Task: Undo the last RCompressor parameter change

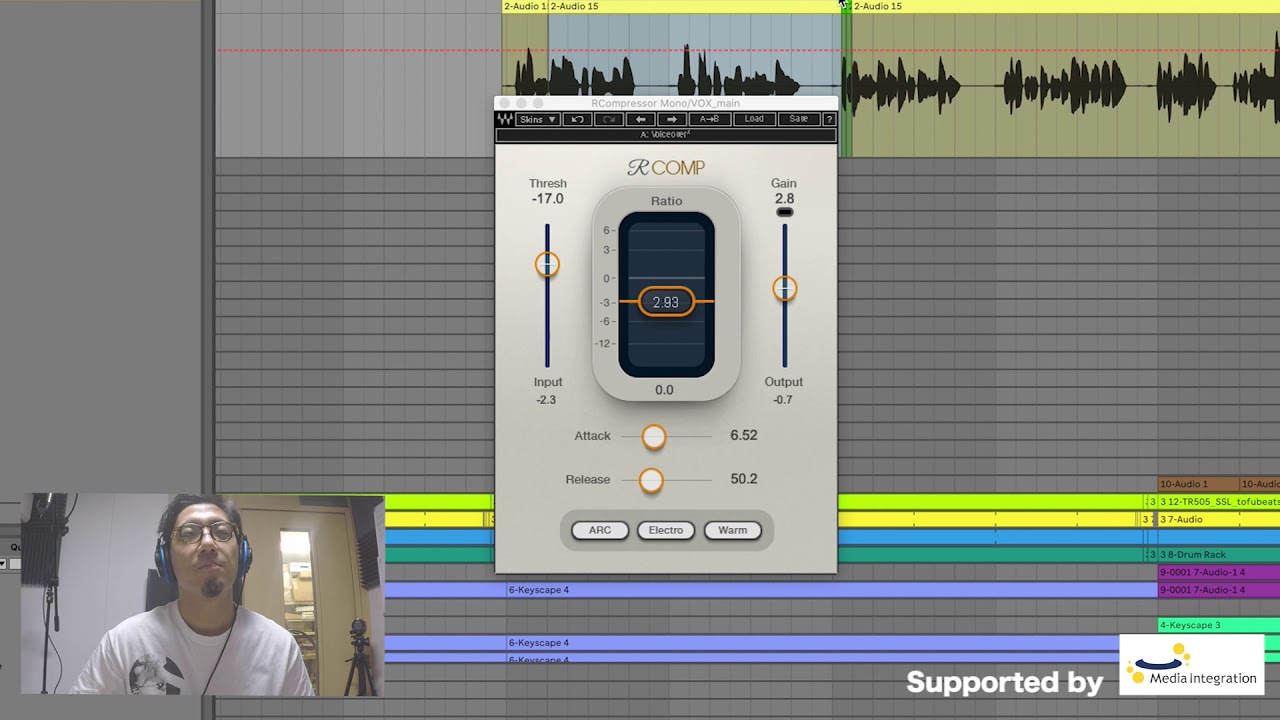Action: 577,119
